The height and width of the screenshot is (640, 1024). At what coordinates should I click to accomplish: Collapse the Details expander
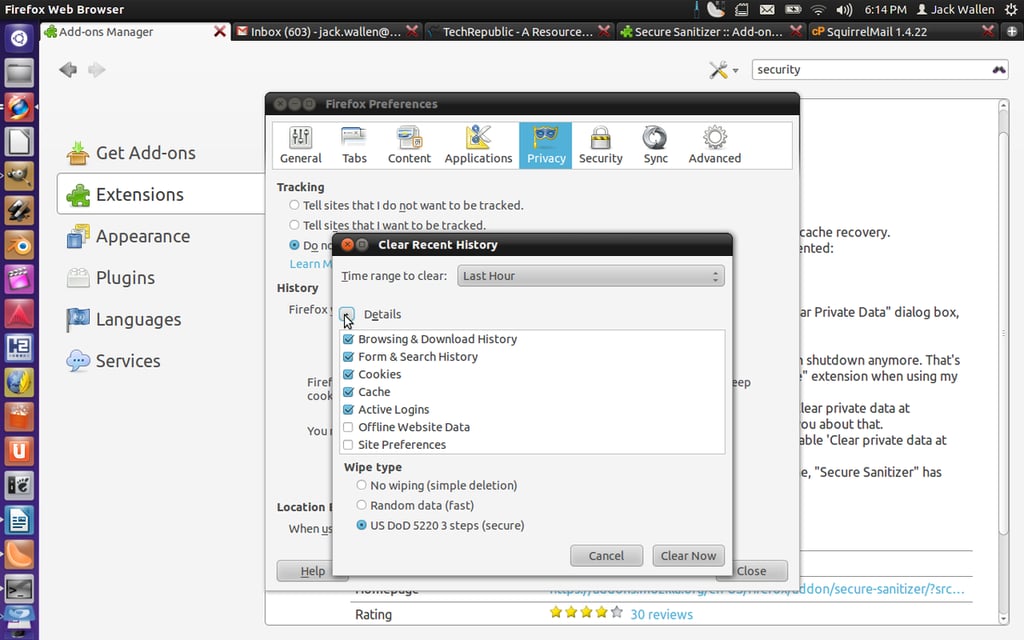[347, 314]
